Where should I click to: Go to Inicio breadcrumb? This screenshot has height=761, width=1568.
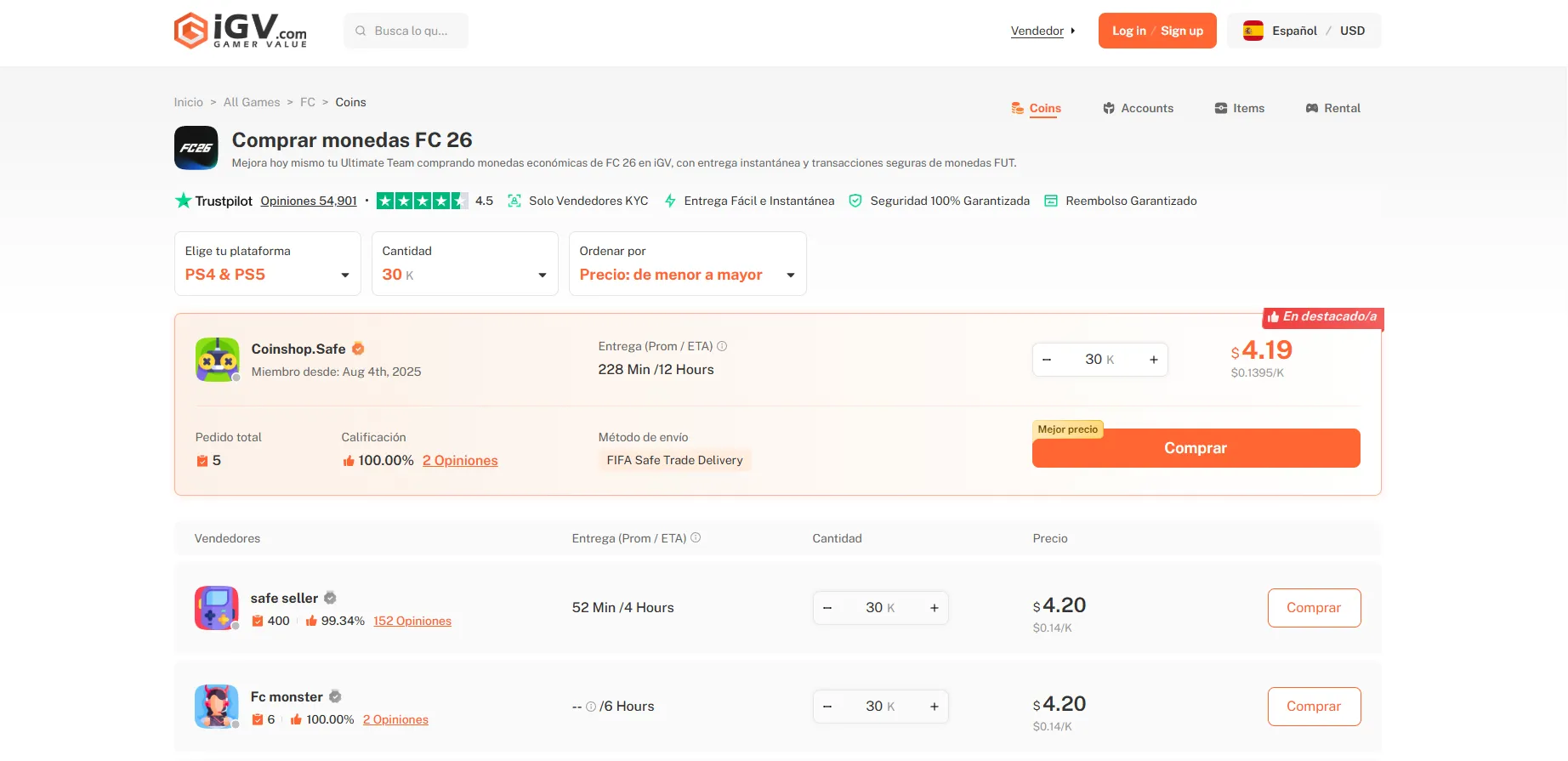point(189,102)
